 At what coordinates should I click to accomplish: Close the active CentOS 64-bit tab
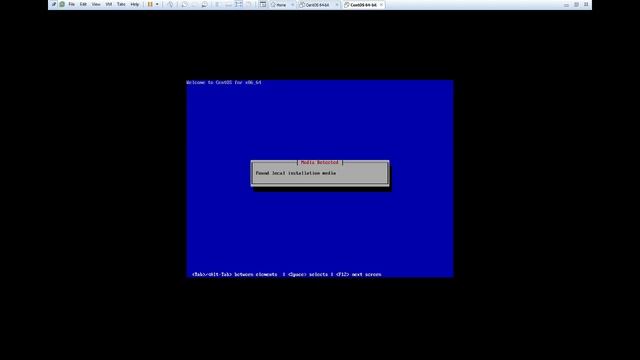coord(381,5)
